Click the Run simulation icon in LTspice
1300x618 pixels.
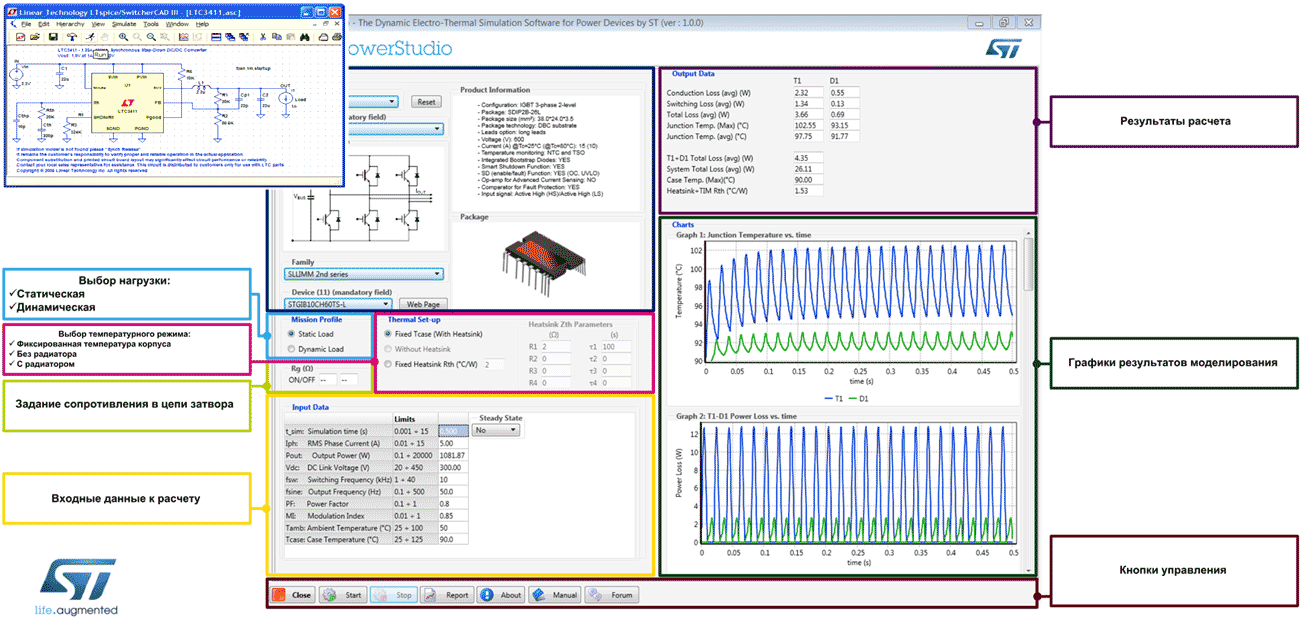pyautogui.click(x=91, y=37)
